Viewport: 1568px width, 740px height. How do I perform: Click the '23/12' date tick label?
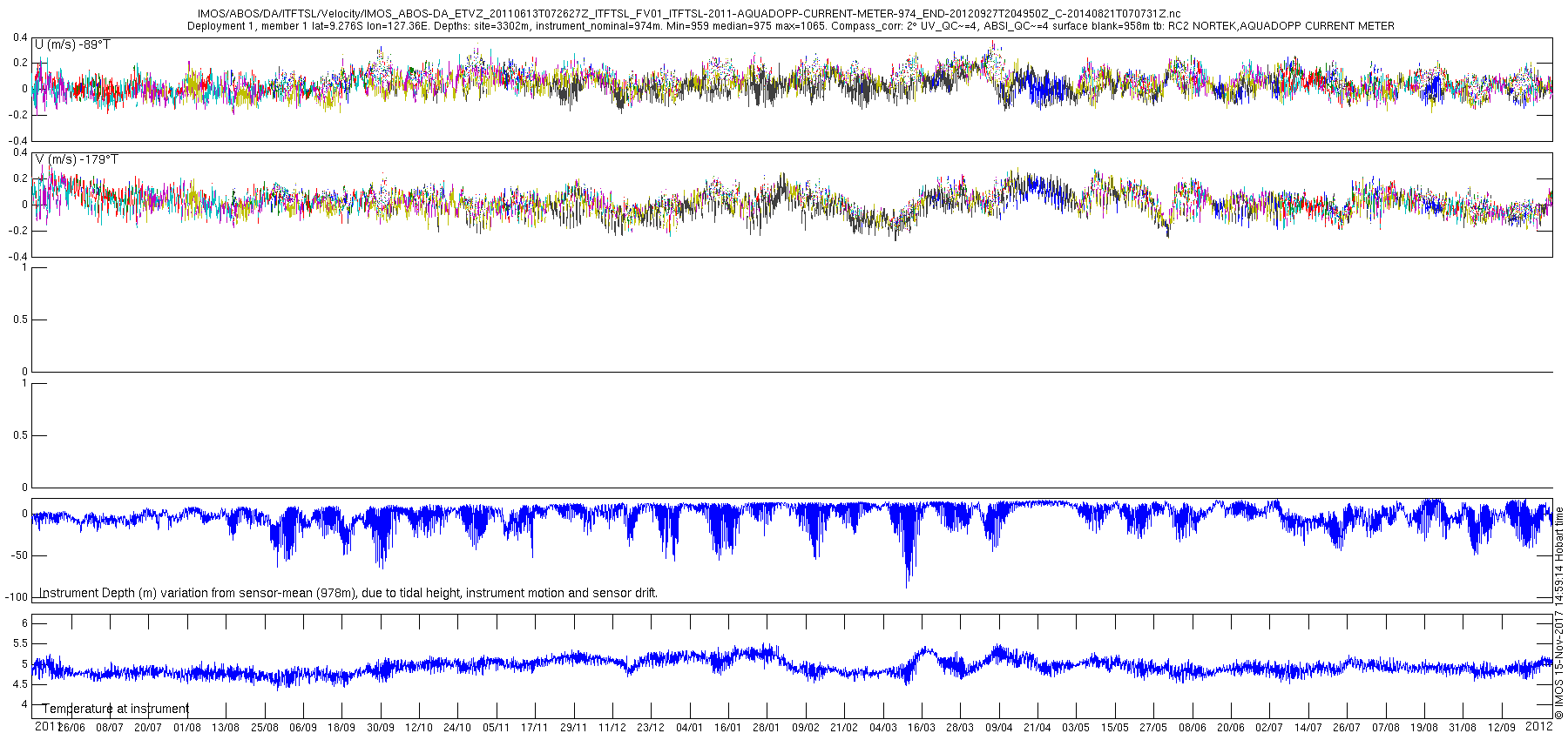651,728
